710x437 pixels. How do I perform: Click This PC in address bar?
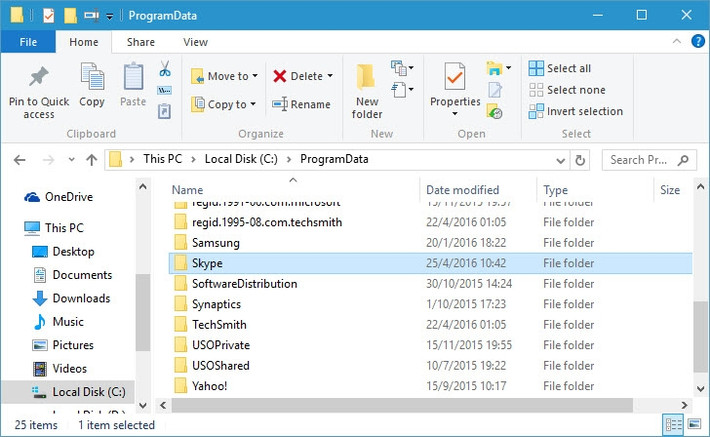(163, 159)
